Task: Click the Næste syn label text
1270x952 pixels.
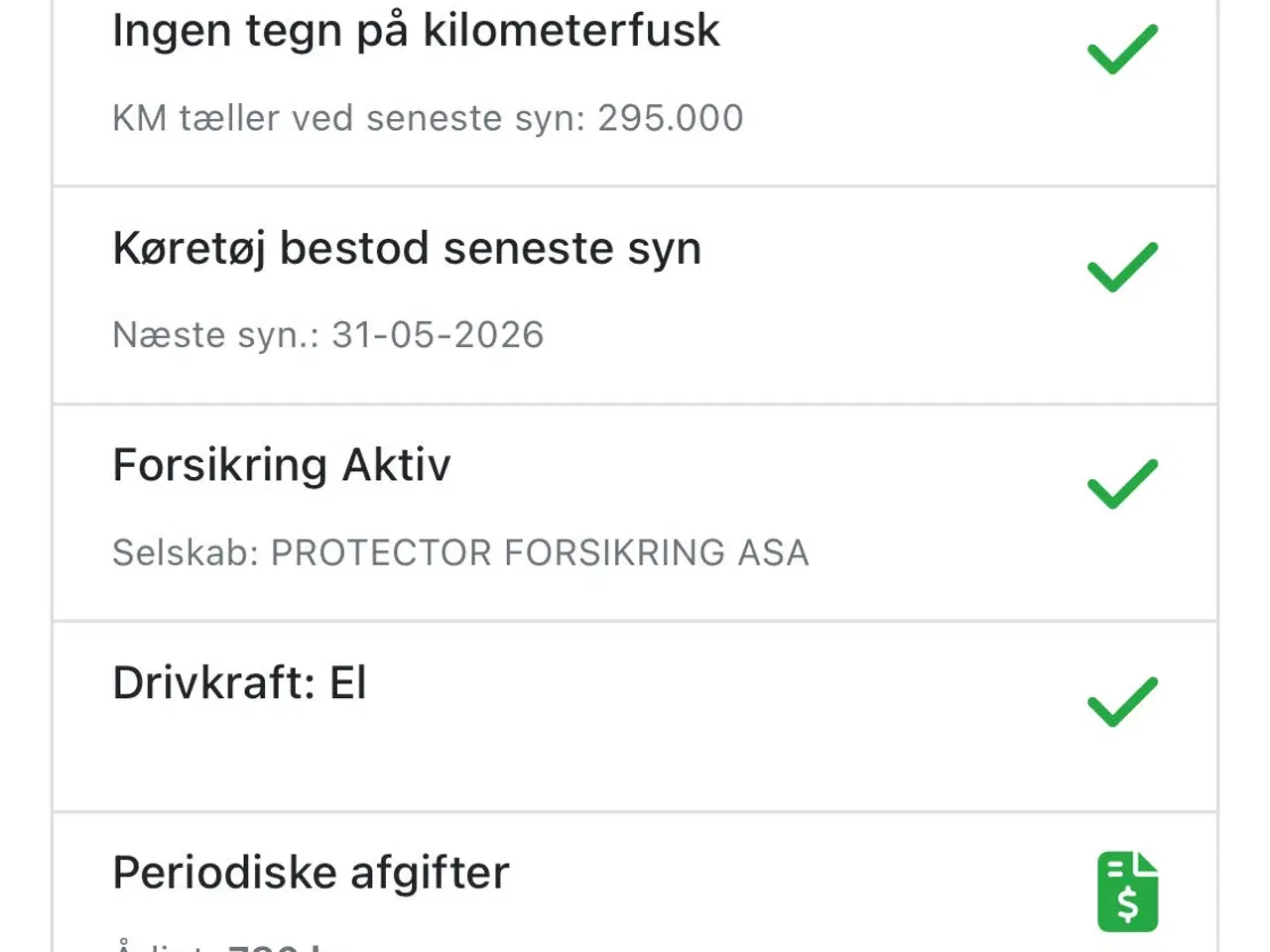Action: pos(215,336)
